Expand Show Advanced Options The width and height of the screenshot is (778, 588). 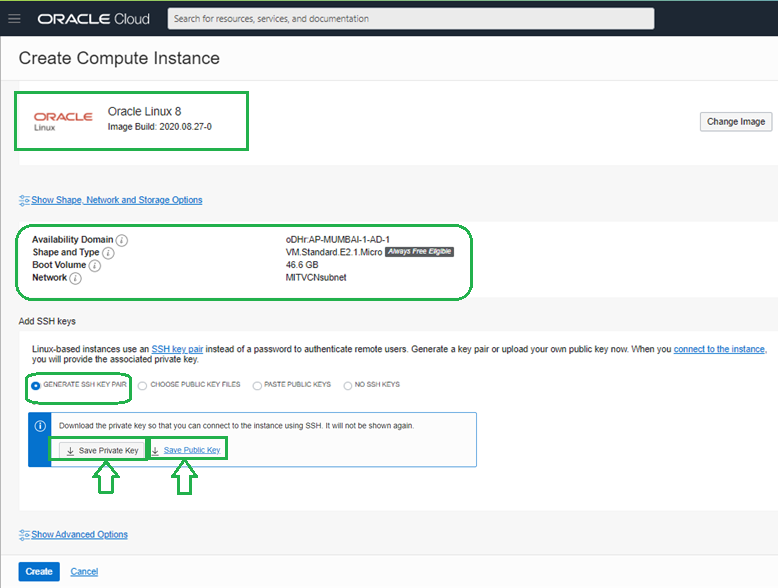tap(79, 534)
